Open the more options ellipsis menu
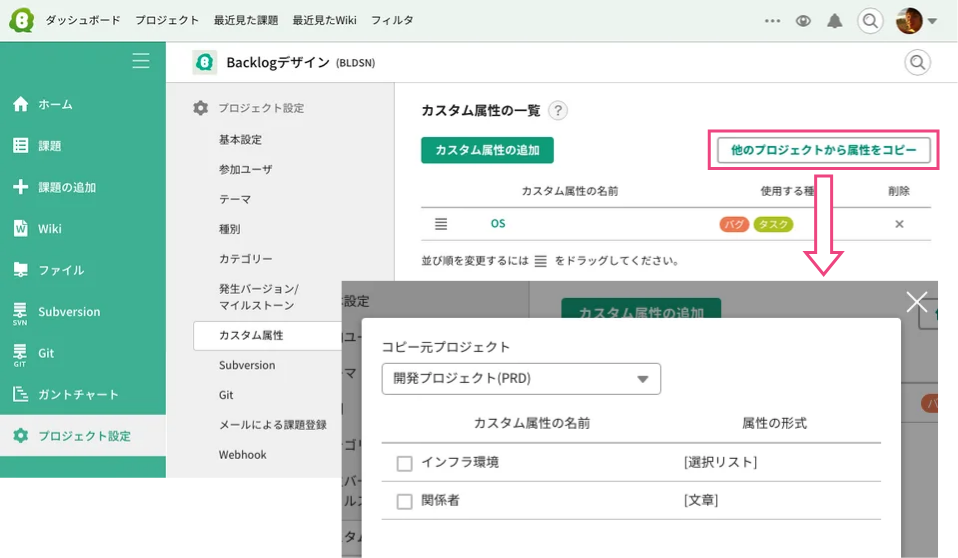The width and height of the screenshot is (958, 558). point(772,21)
